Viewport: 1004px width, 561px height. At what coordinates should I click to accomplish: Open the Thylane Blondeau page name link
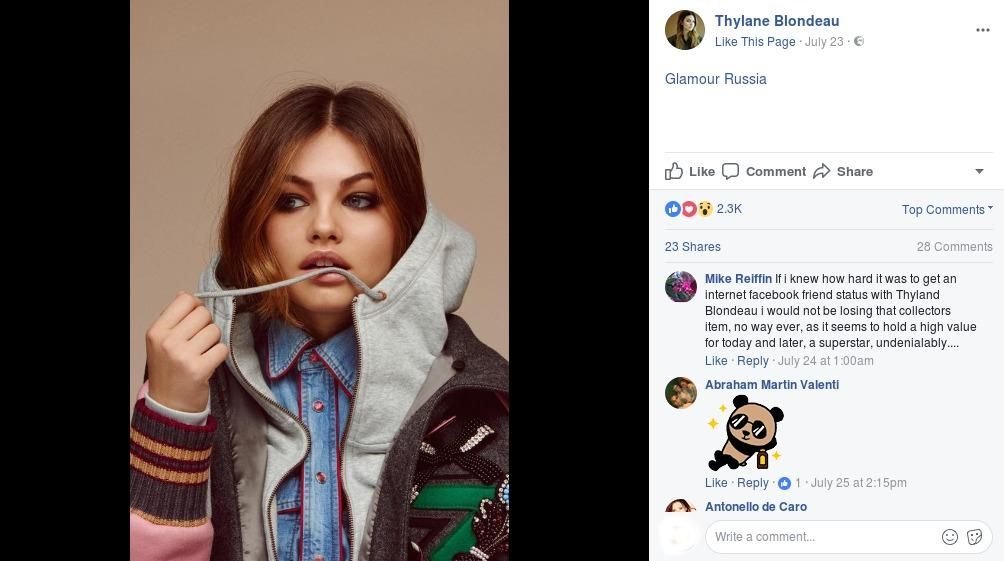click(x=777, y=21)
